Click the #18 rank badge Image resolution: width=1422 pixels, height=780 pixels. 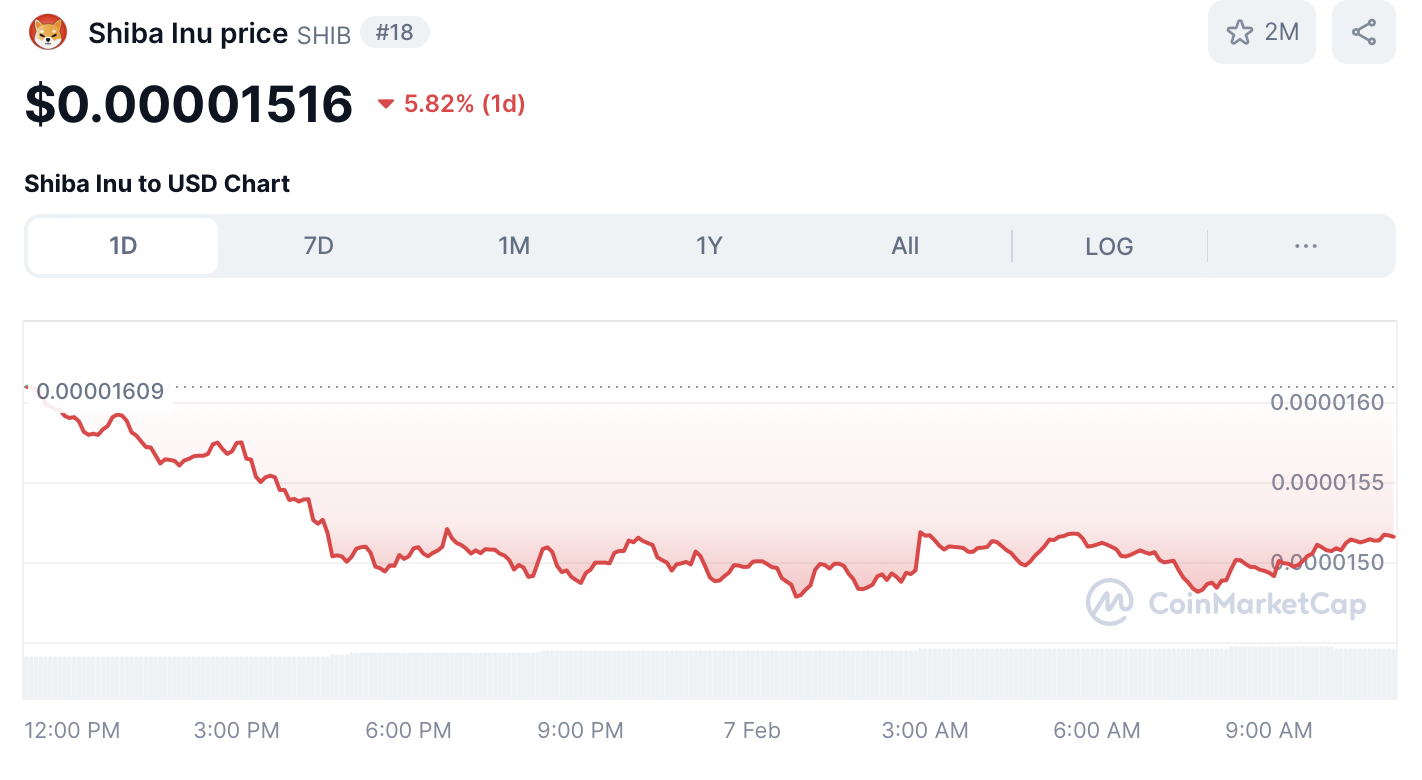tap(394, 33)
